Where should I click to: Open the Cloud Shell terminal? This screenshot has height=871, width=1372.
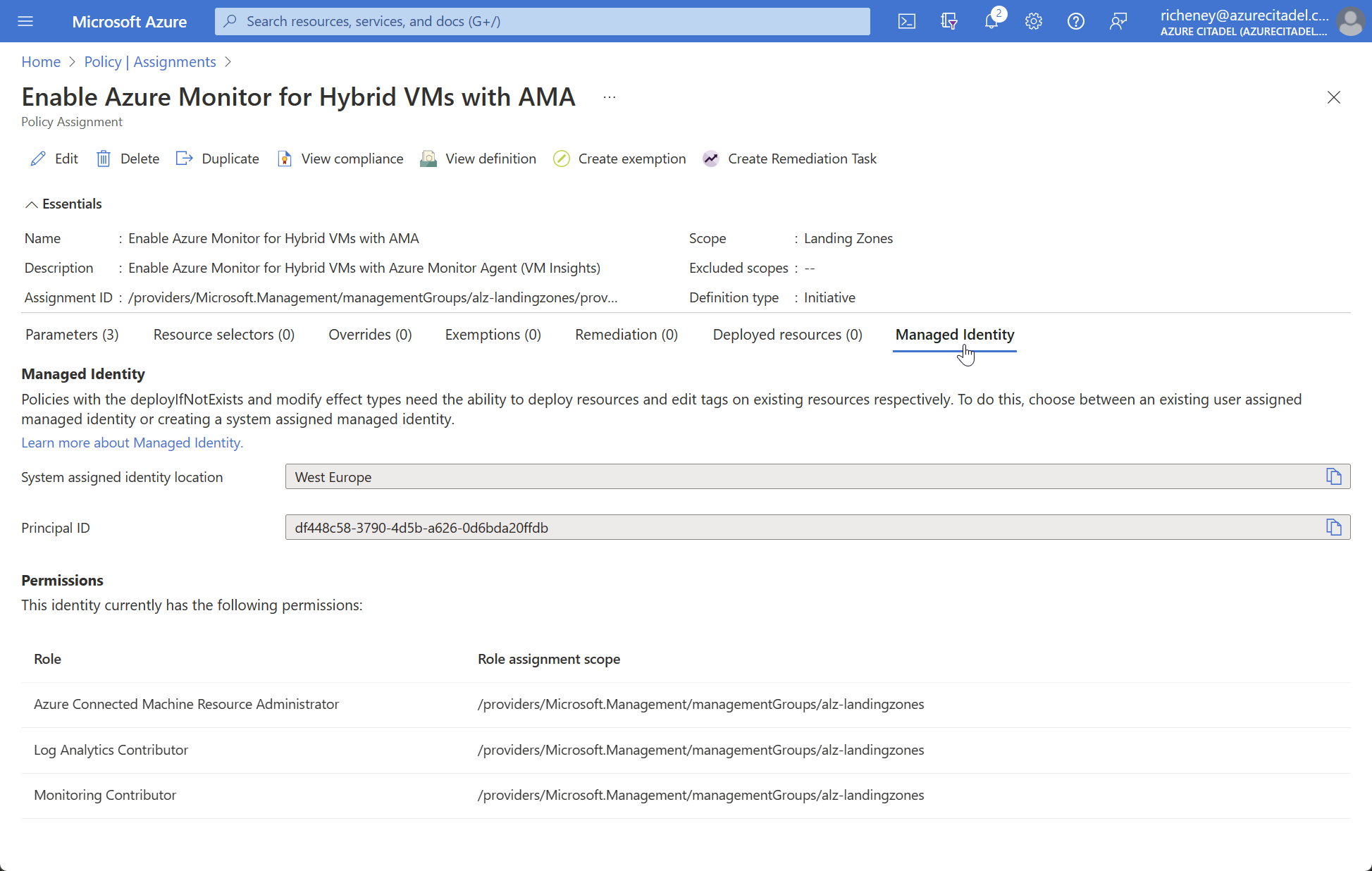pyautogui.click(x=907, y=21)
